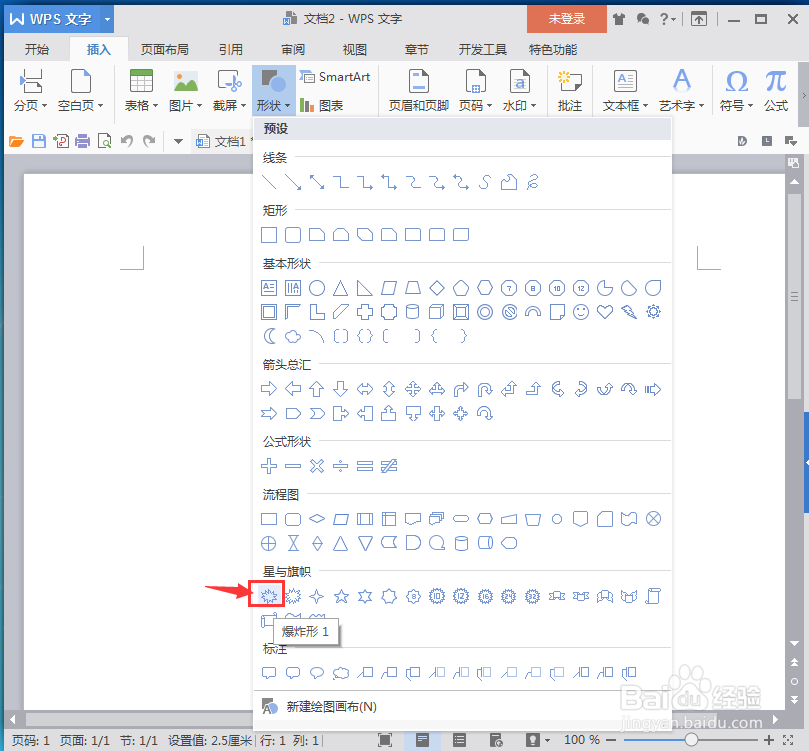Switch to the 视图 tab
Image resolution: width=809 pixels, height=751 pixels.
(x=354, y=50)
